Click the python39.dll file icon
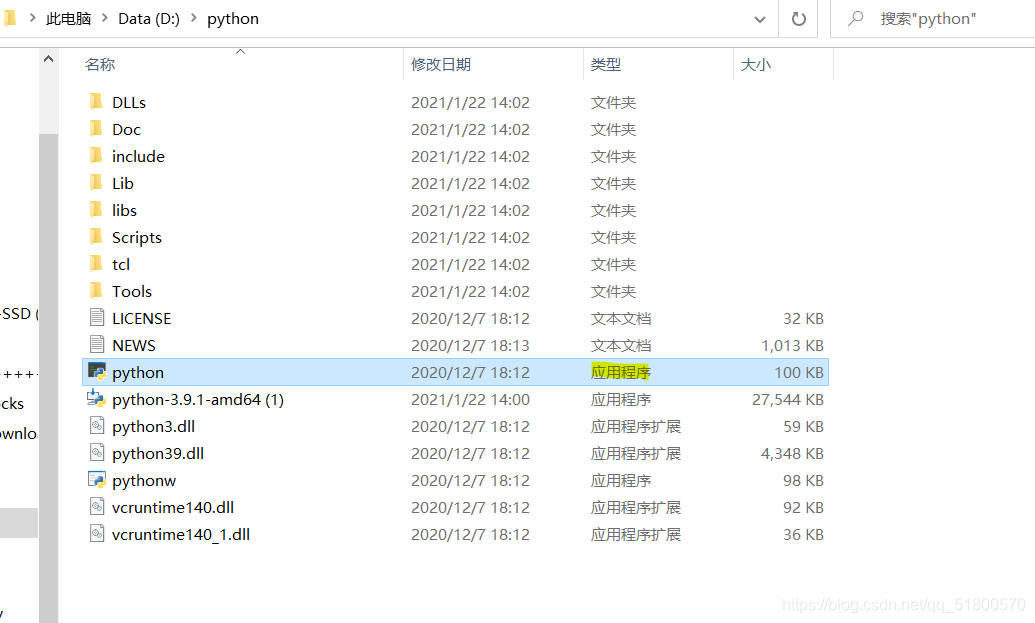Image resolution: width=1035 pixels, height=623 pixels. click(97, 453)
